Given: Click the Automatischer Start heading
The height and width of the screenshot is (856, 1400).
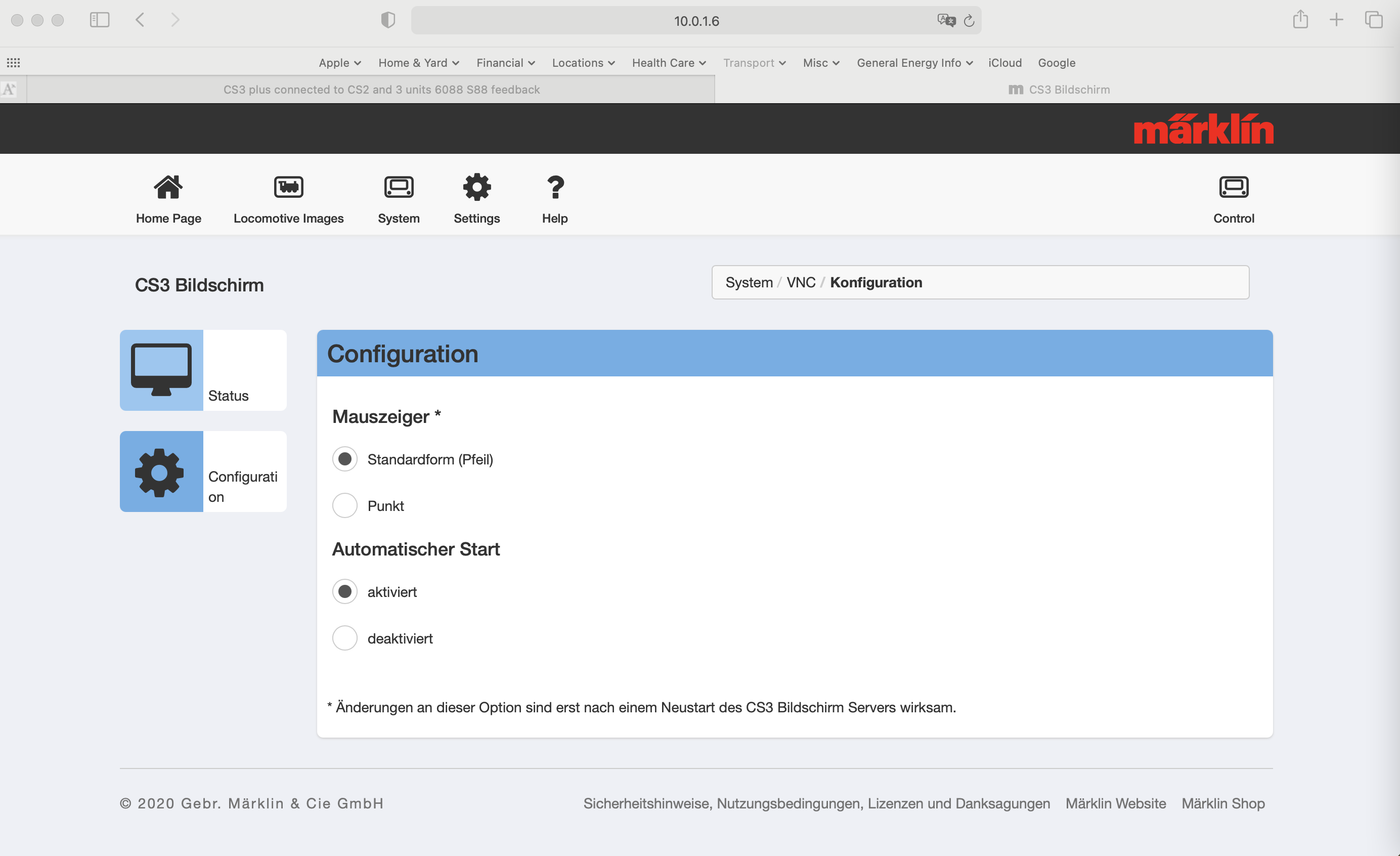Looking at the screenshot, I should [x=415, y=548].
